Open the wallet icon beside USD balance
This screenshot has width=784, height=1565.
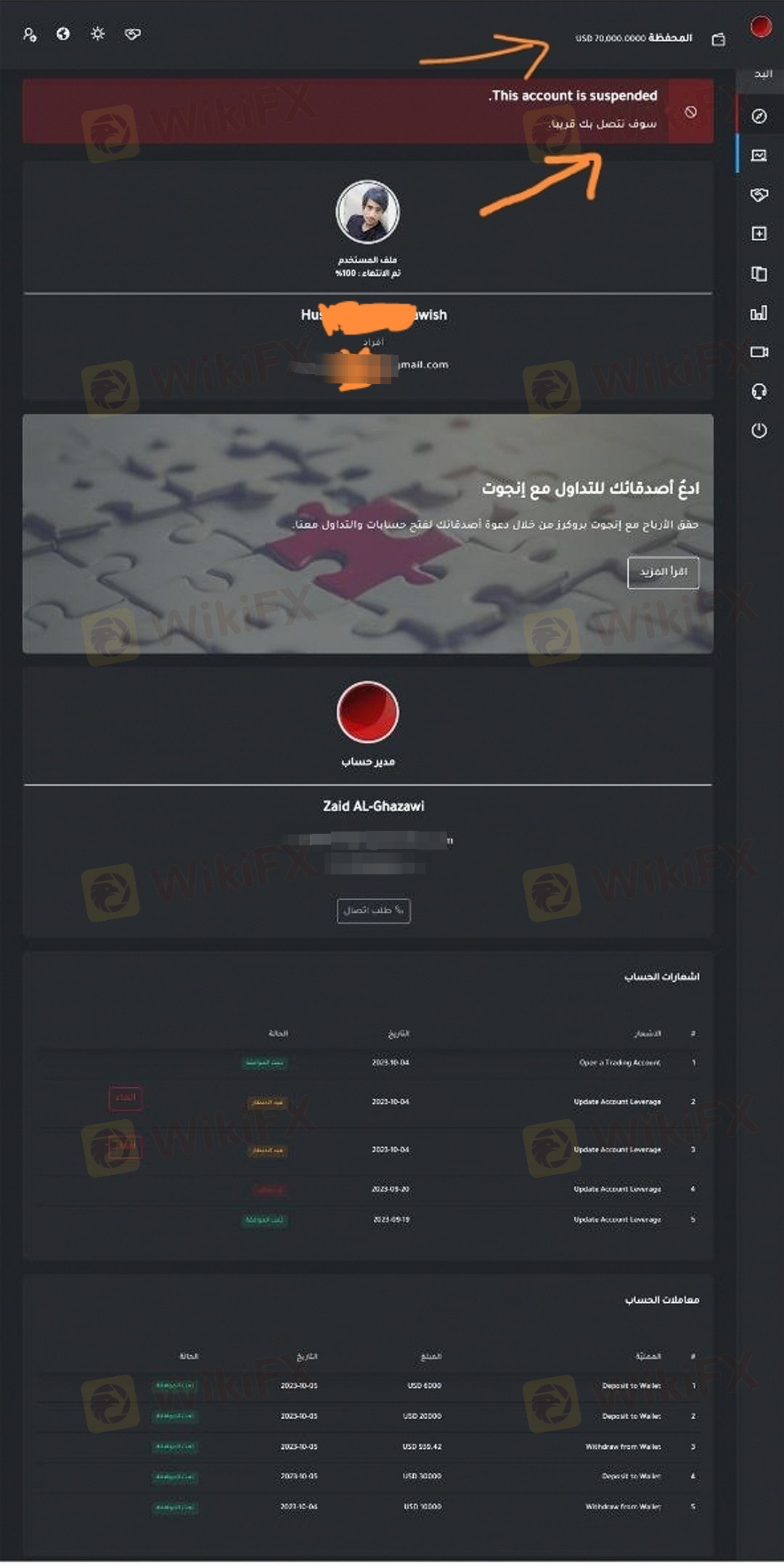click(719, 39)
